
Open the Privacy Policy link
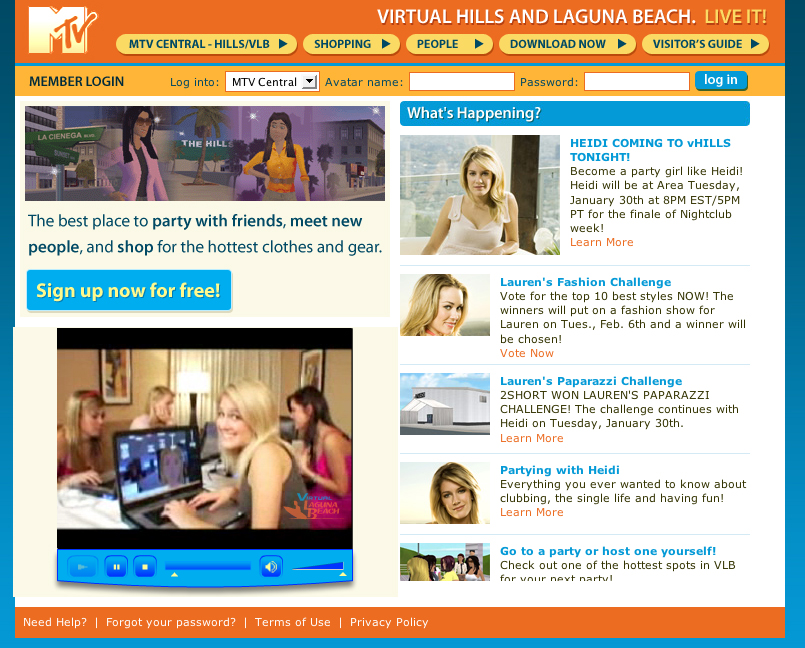point(389,622)
